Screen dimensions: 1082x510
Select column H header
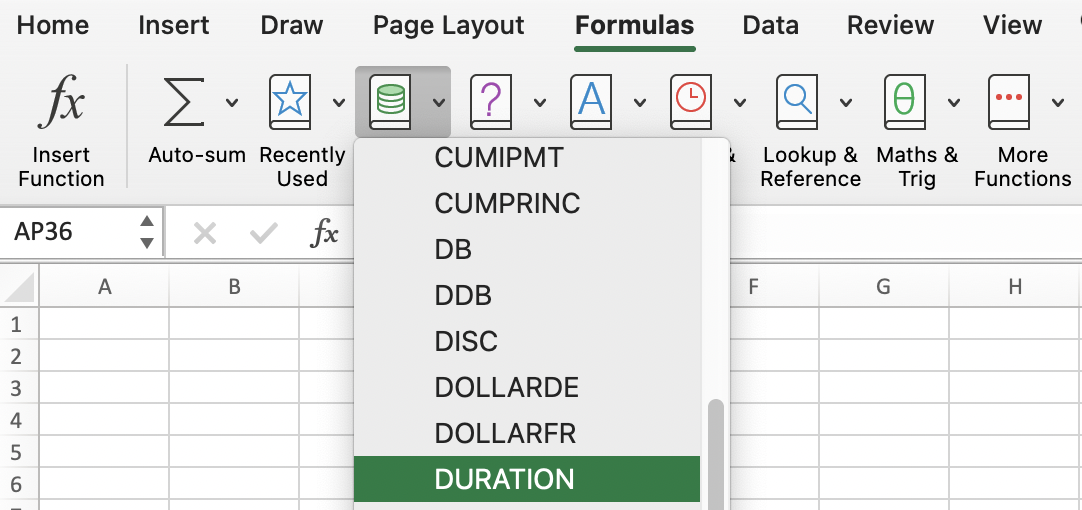pyautogui.click(x=1015, y=287)
